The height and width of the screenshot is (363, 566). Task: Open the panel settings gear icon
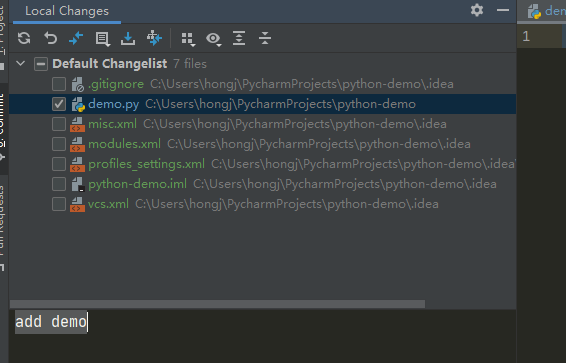(477, 10)
